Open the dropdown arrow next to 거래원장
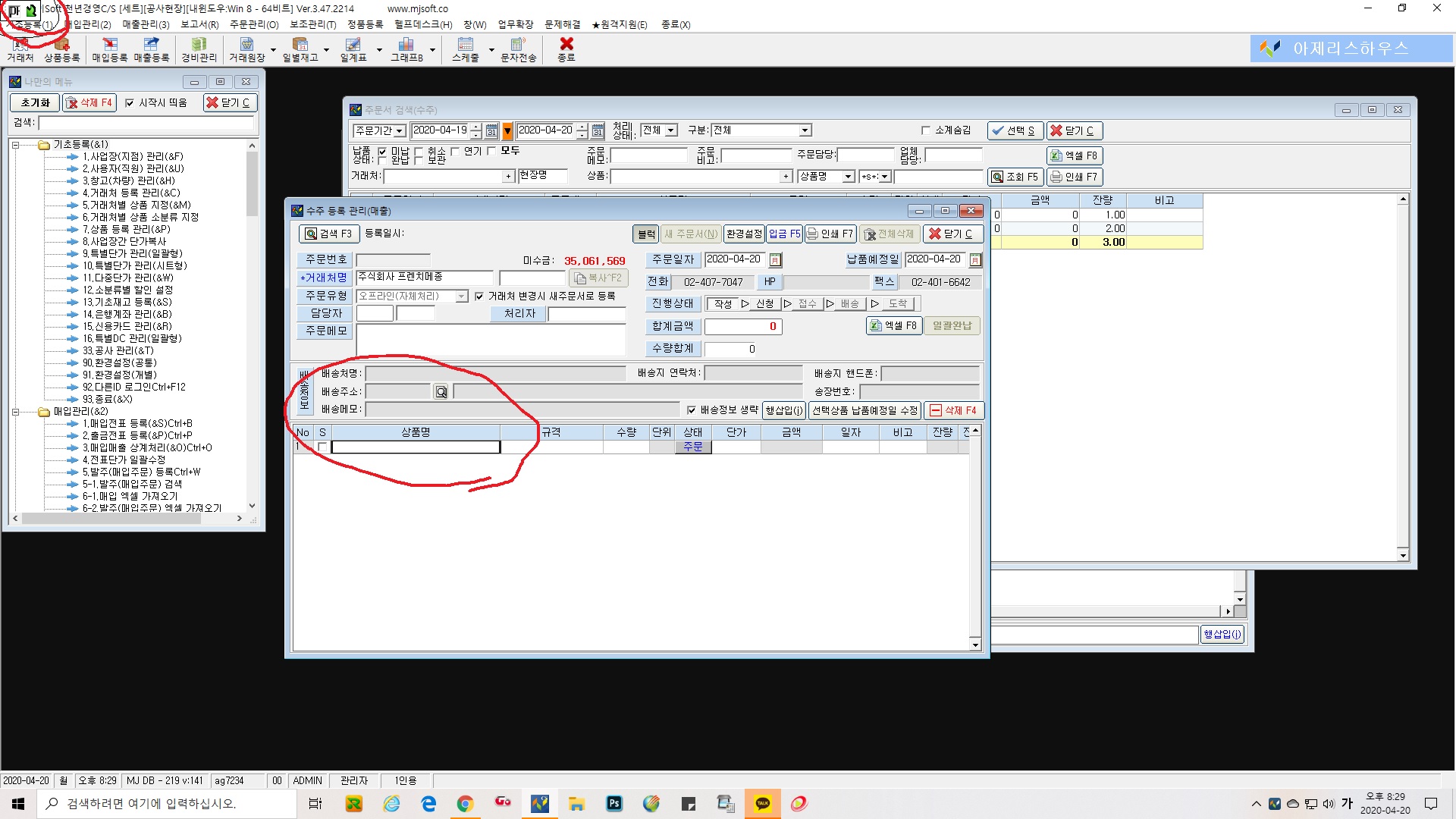Image resolution: width=1456 pixels, height=819 pixels. pos(274,51)
